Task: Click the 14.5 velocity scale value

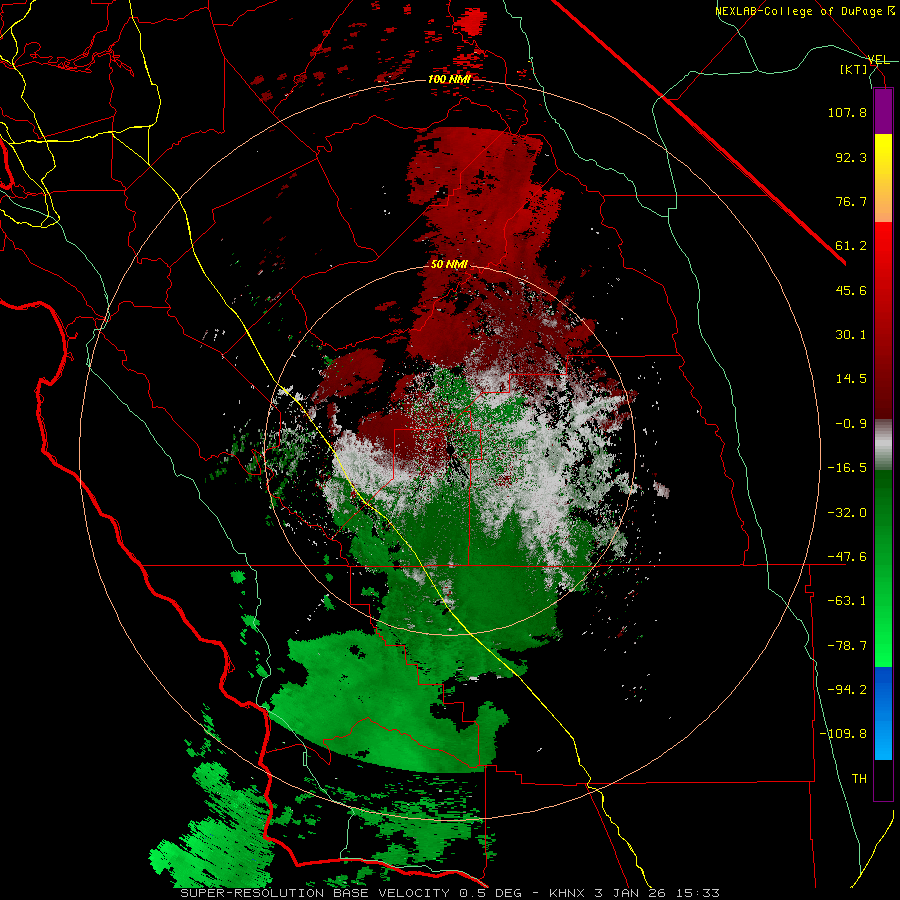Action: pos(851,379)
